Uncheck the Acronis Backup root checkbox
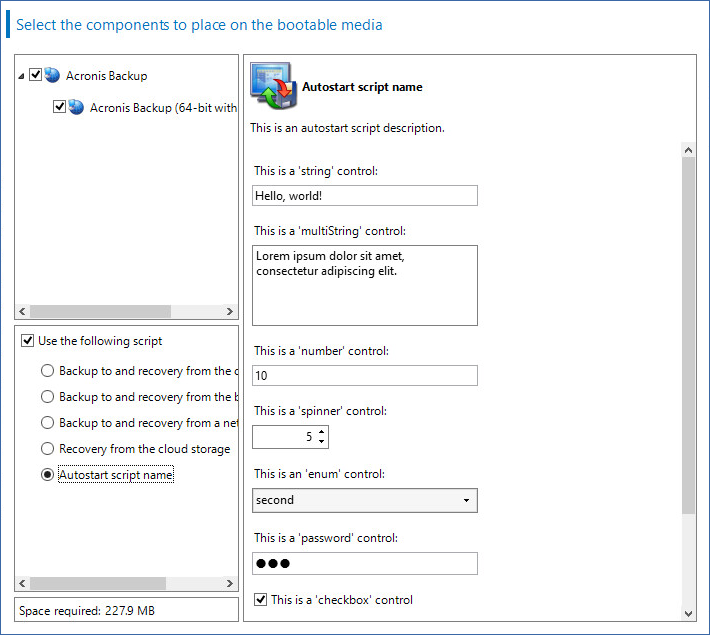710x635 pixels. (36, 75)
